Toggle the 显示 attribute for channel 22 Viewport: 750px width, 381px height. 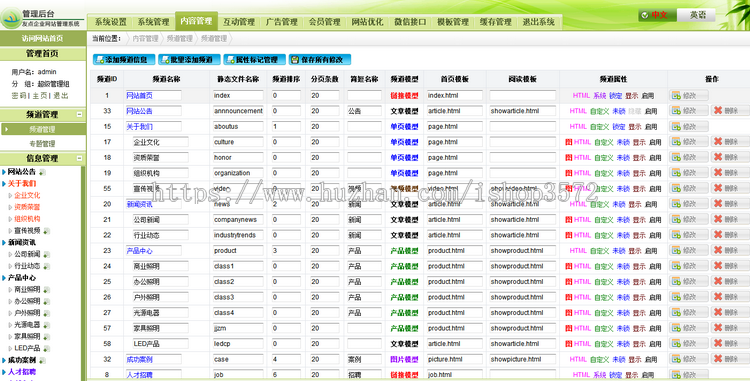639,235
